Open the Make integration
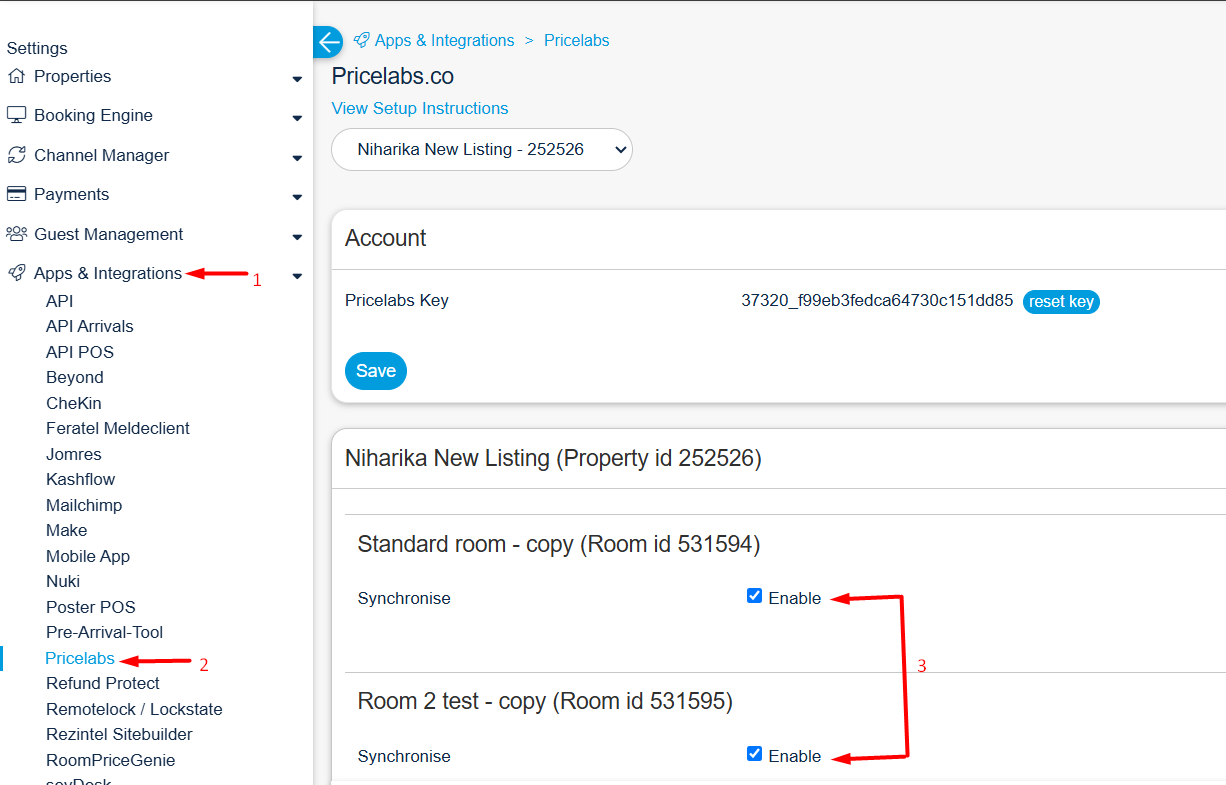Image resolution: width=1226 pixels, height=785 pixels. 66,530
